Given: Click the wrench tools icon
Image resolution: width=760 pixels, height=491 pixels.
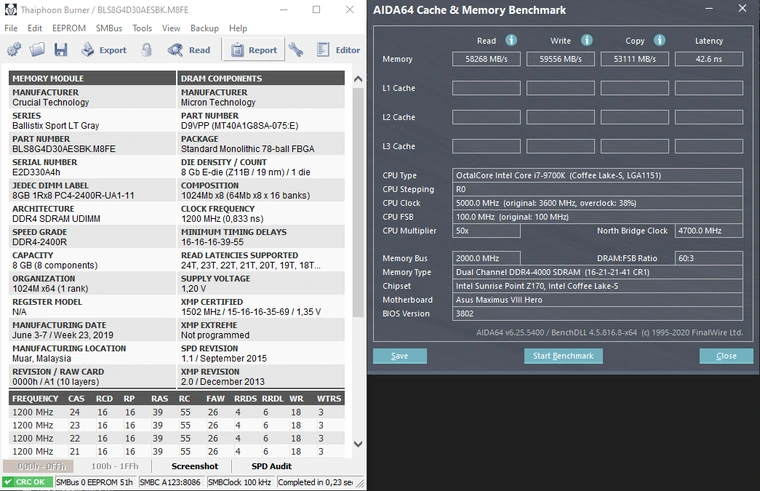Looking at the screenshot, I should pos(296,49).
